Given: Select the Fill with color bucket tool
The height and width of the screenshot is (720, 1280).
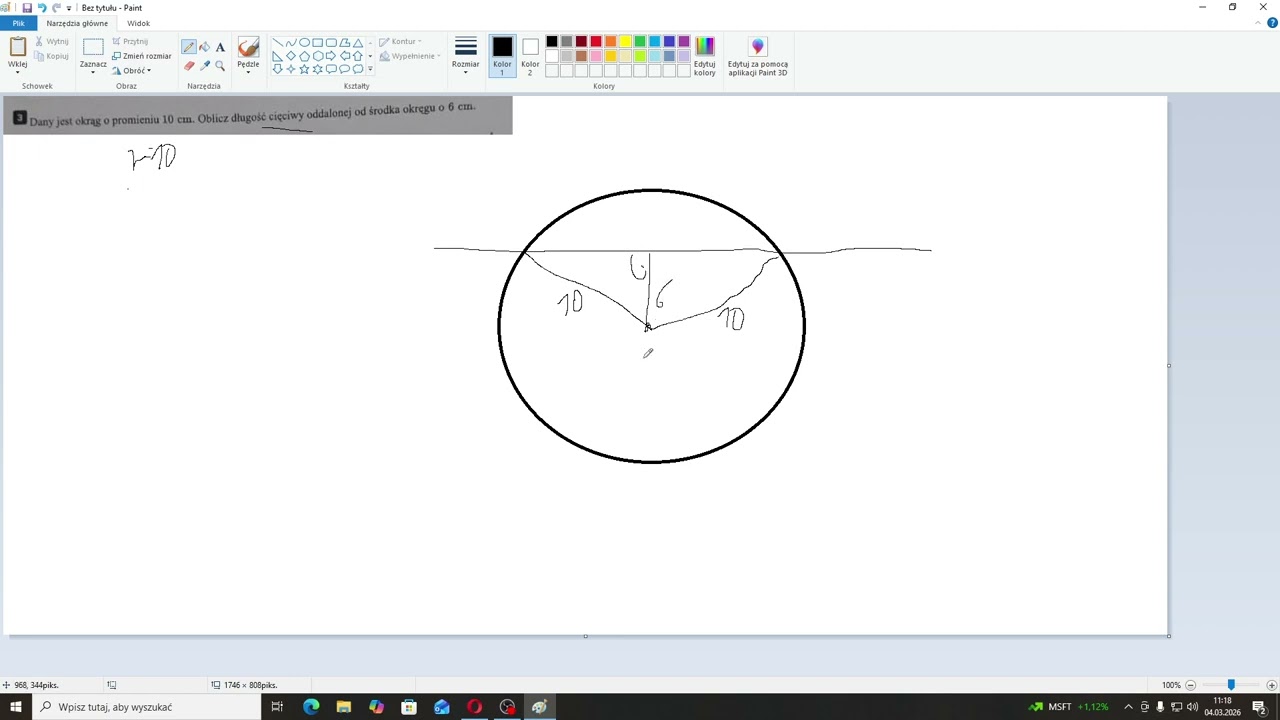Looking at the screenshot, I should 204,47.
